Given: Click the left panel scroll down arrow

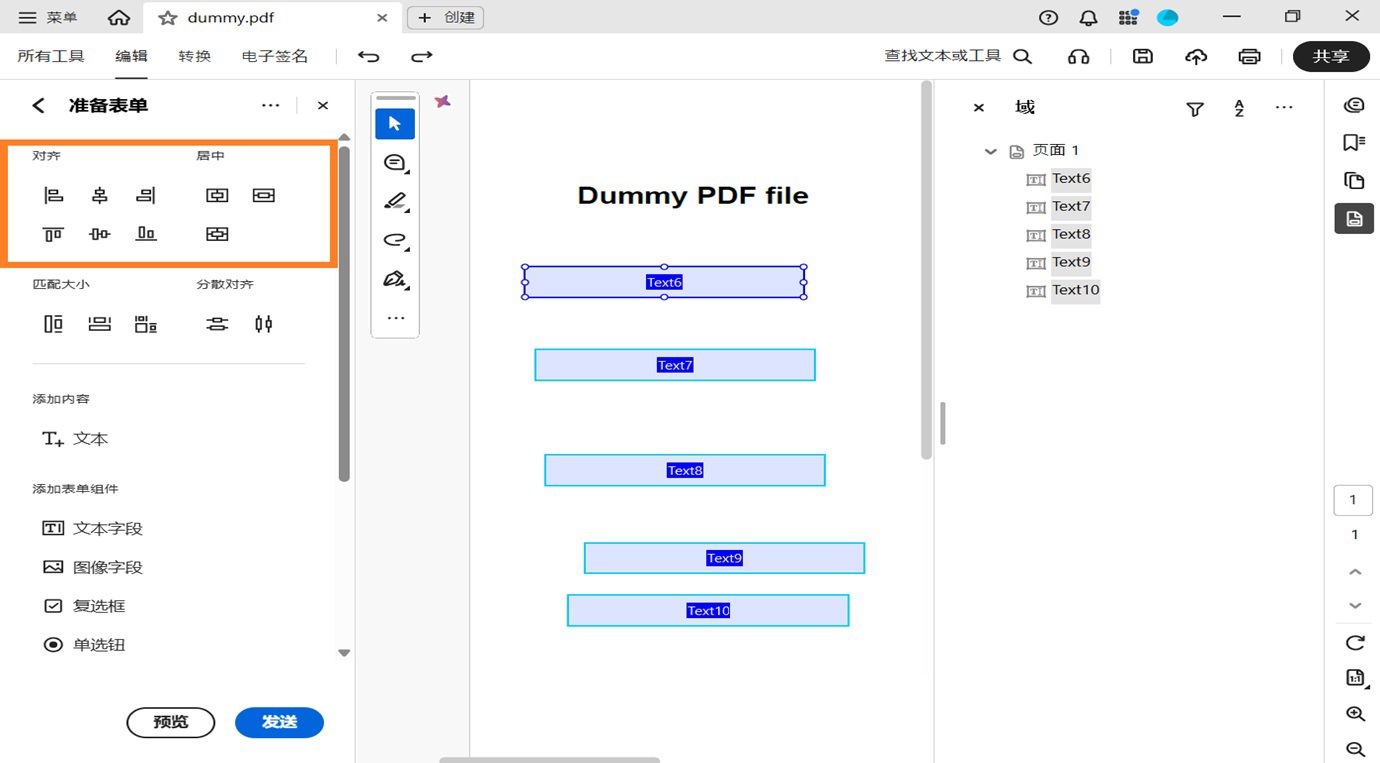Looking at the screenshot, I should [x=344, y=653].
